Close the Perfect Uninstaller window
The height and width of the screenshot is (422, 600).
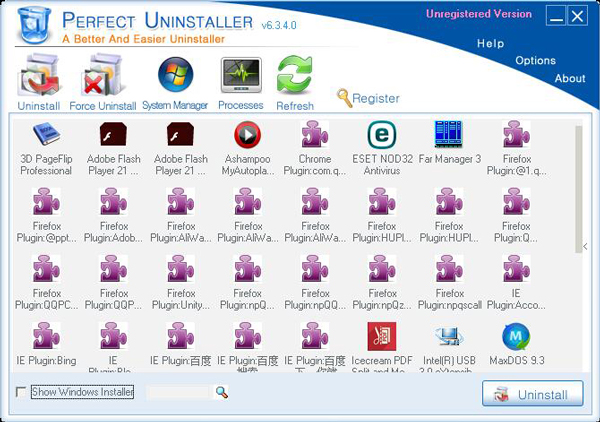577,16
